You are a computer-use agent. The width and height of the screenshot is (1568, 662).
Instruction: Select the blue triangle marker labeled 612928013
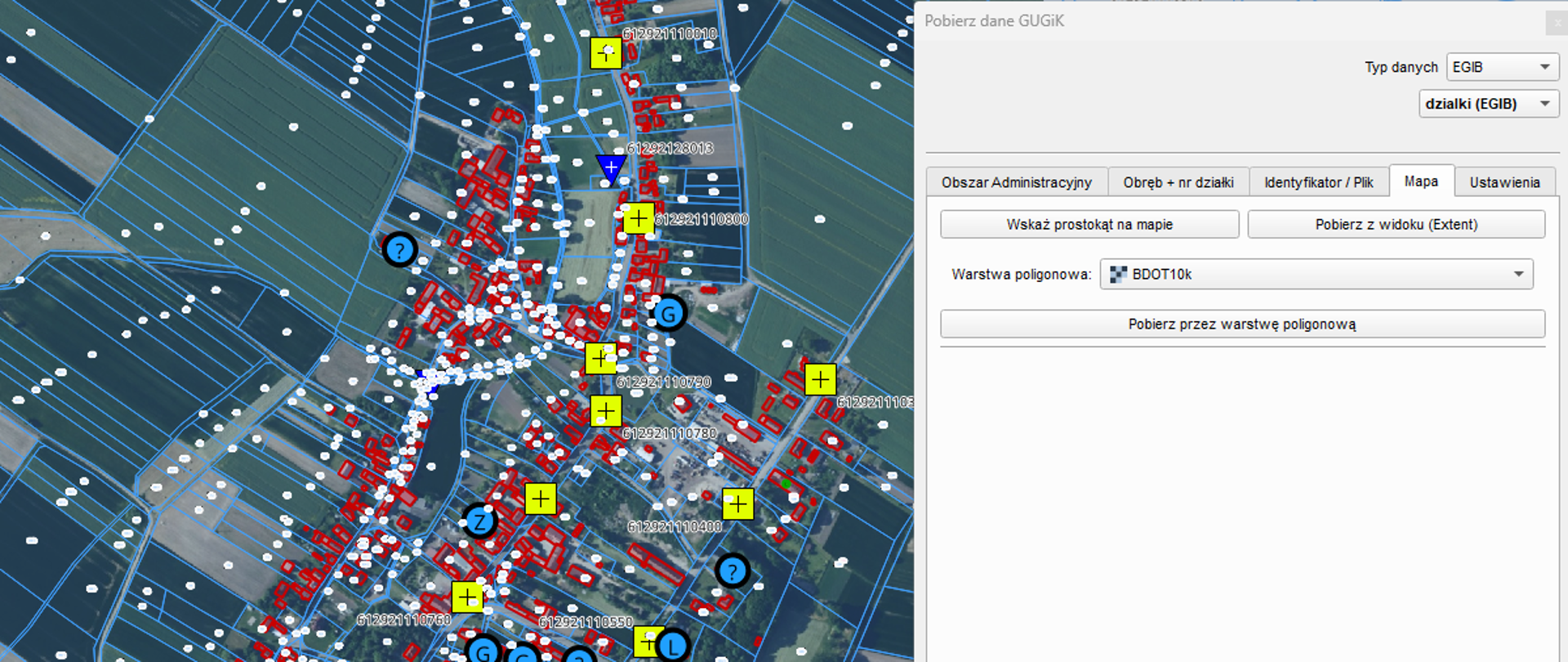point(611,168)
